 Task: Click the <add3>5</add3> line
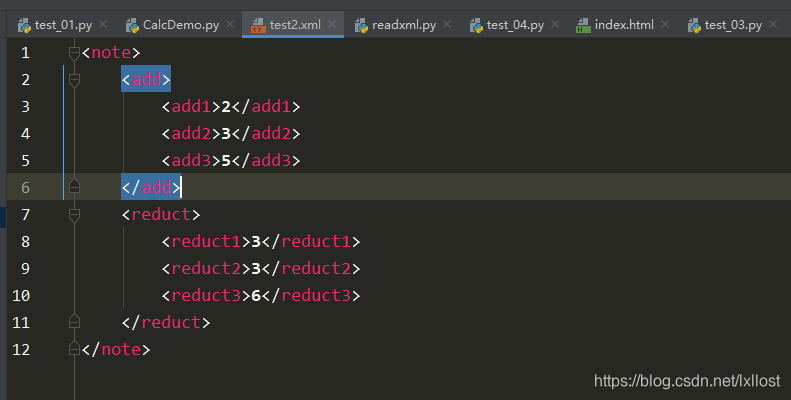231,160
